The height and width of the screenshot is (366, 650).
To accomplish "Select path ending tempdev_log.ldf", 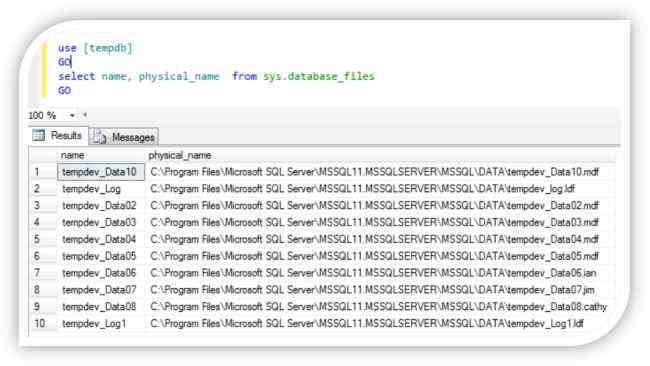I will click(380, 189).
